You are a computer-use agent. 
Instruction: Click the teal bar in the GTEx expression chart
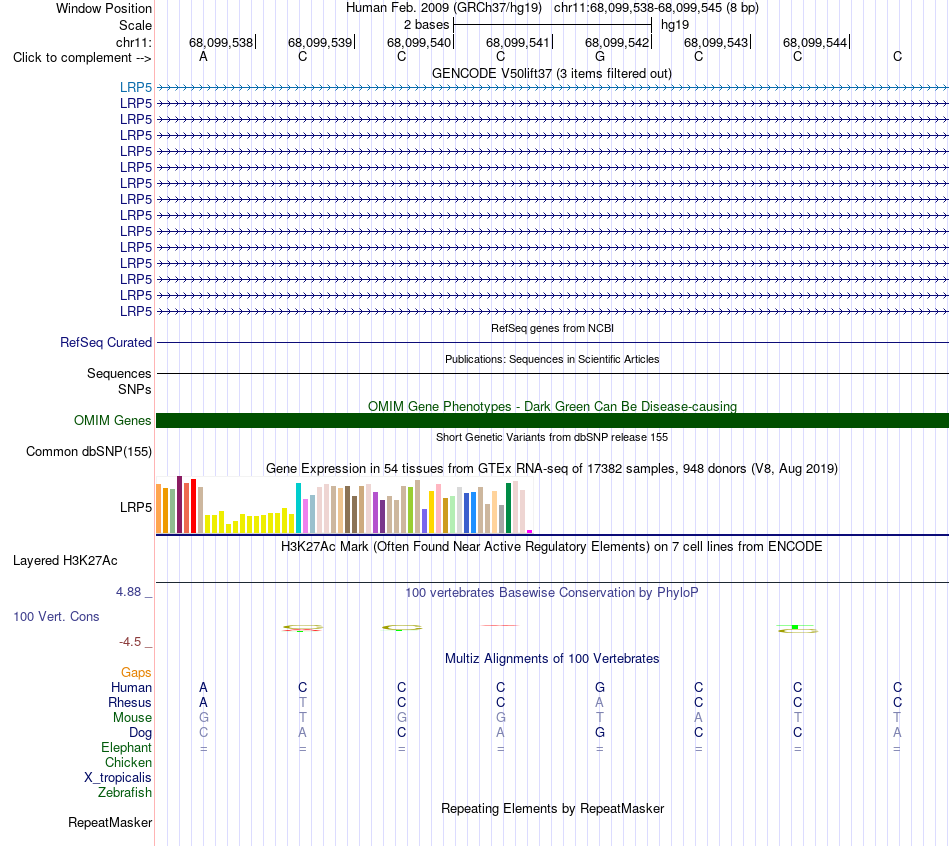[x=298, y=508]
